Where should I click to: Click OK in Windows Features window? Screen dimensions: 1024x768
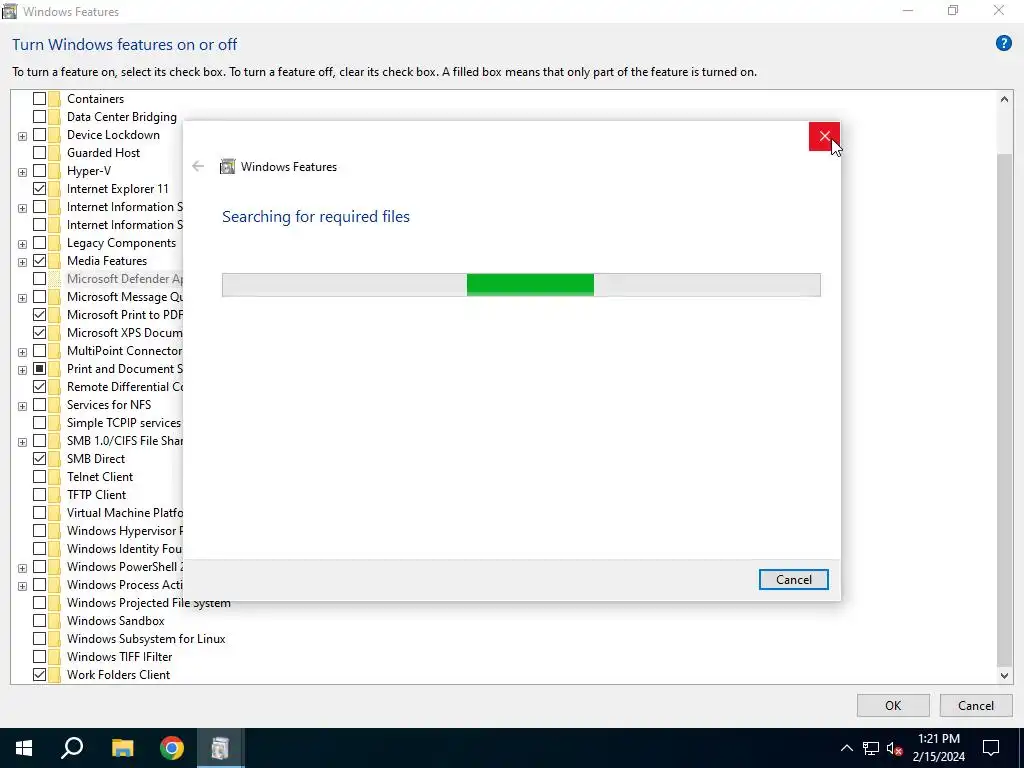pos(893,705)
